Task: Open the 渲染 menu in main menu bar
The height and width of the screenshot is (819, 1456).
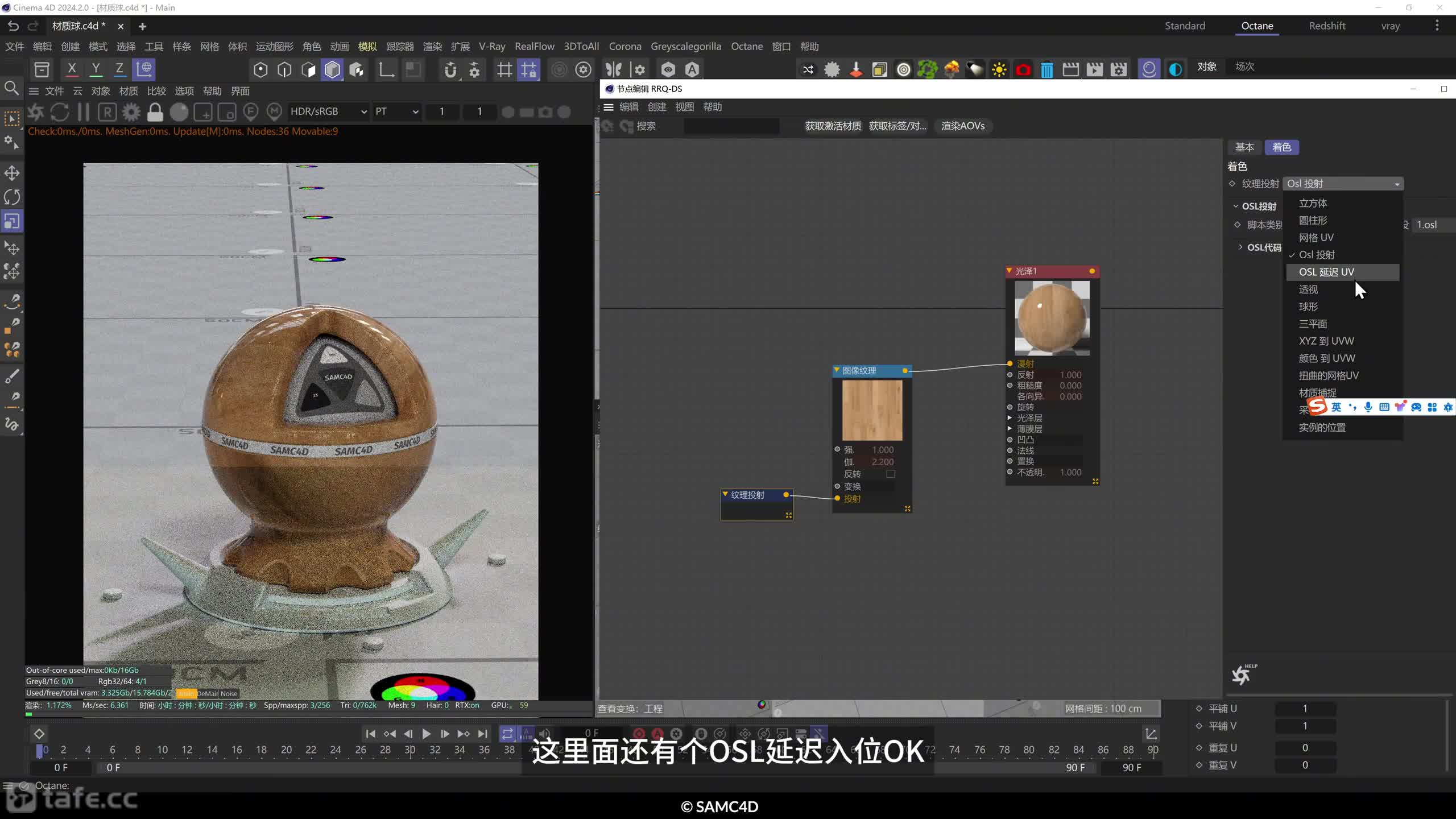Action: coord(432,47)
